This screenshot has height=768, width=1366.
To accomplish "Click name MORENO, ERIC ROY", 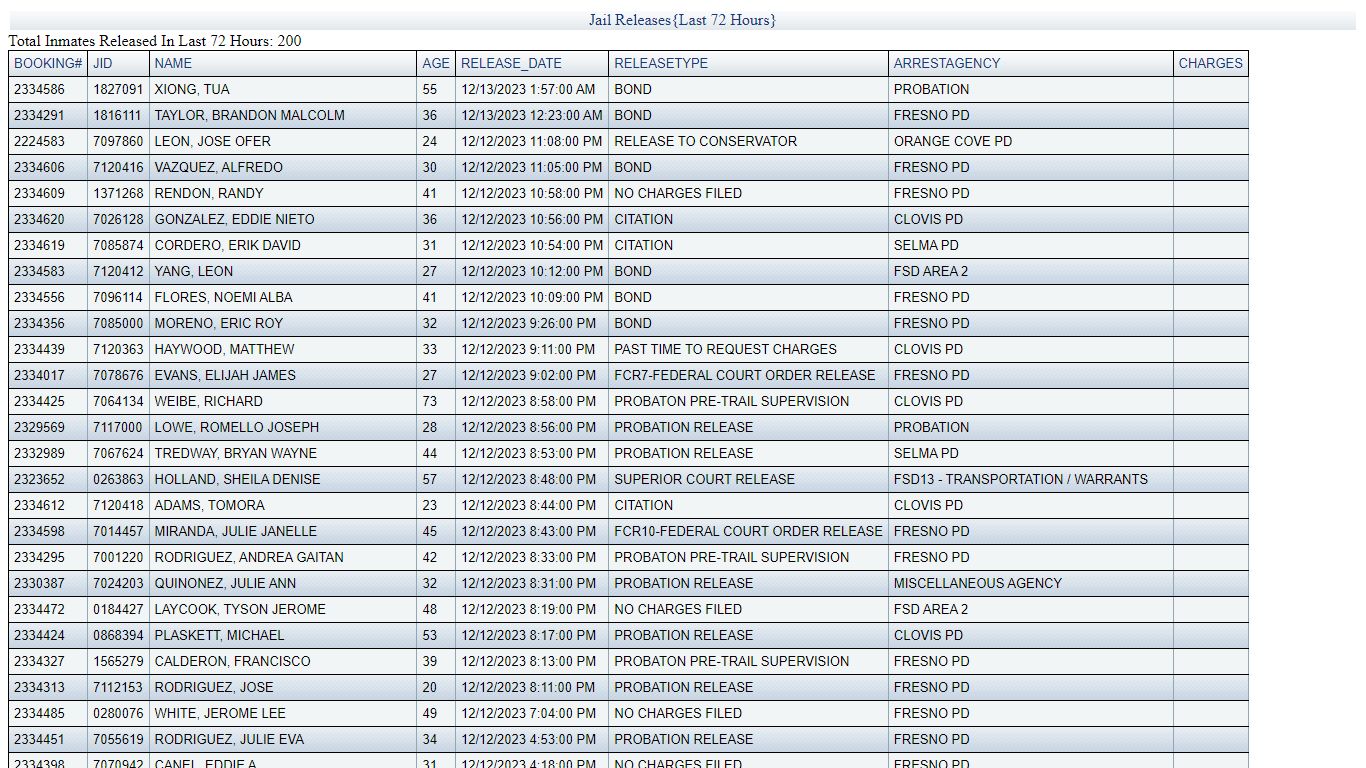I will point(218,323).
